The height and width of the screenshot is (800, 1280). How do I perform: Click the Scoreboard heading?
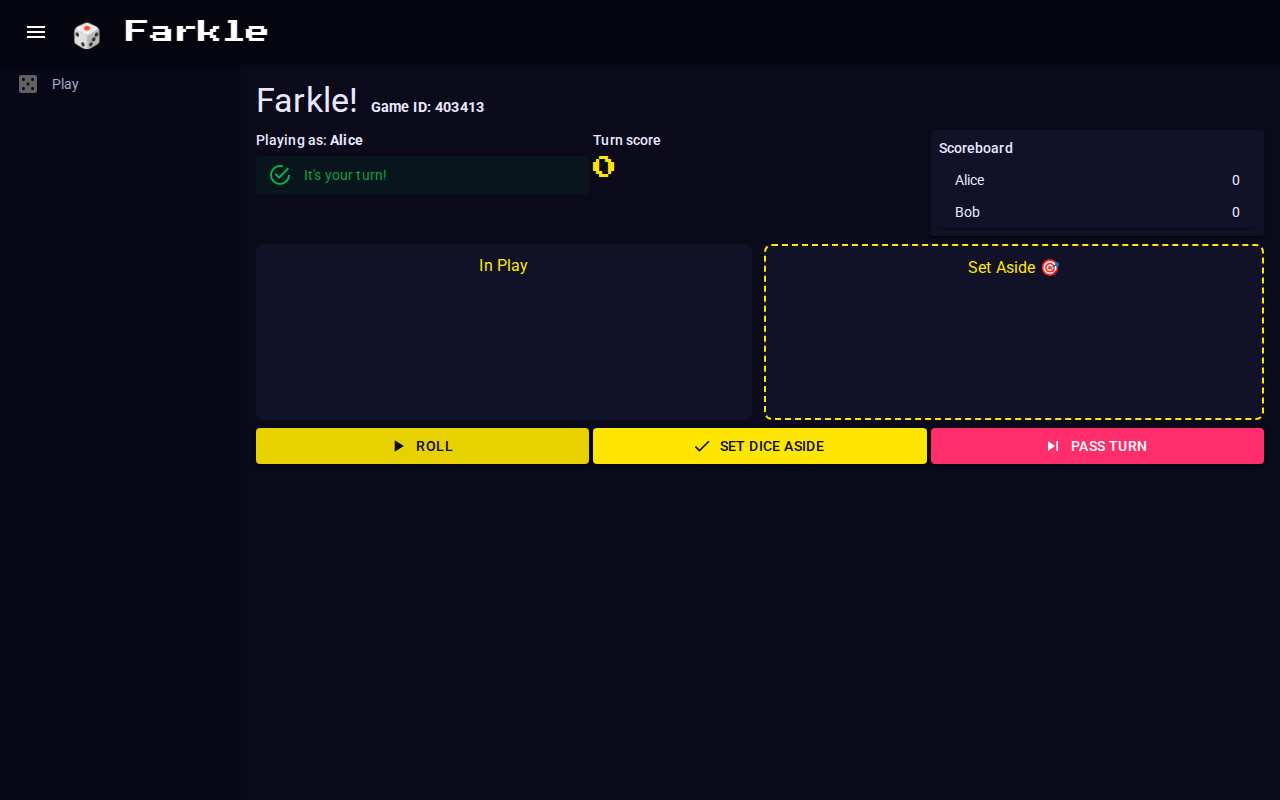pyautogui.click(x=976, y=148)
